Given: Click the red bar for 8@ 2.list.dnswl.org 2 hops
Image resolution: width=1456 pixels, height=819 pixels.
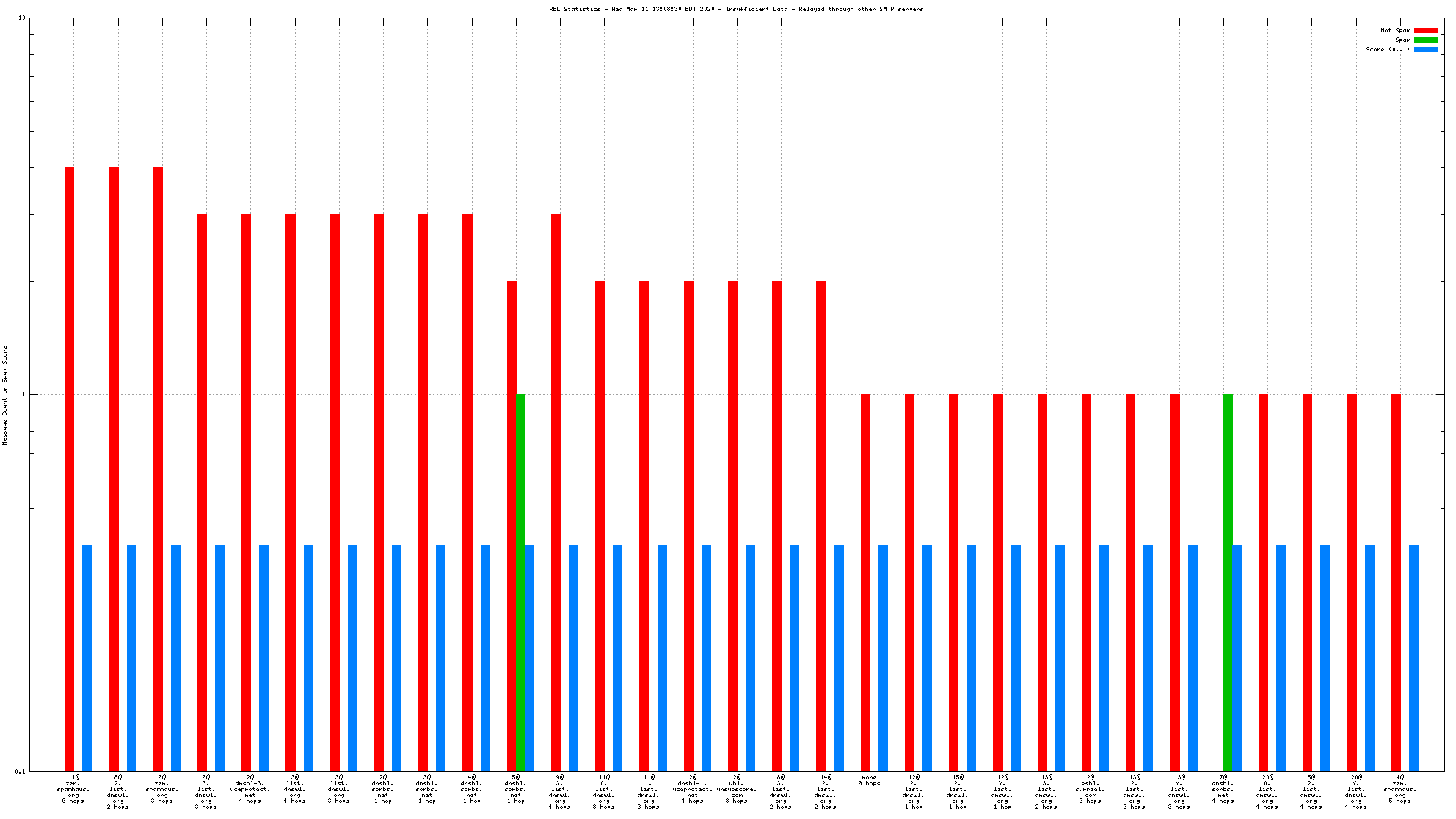Looking at the screenshot, I should coord(114,470).
